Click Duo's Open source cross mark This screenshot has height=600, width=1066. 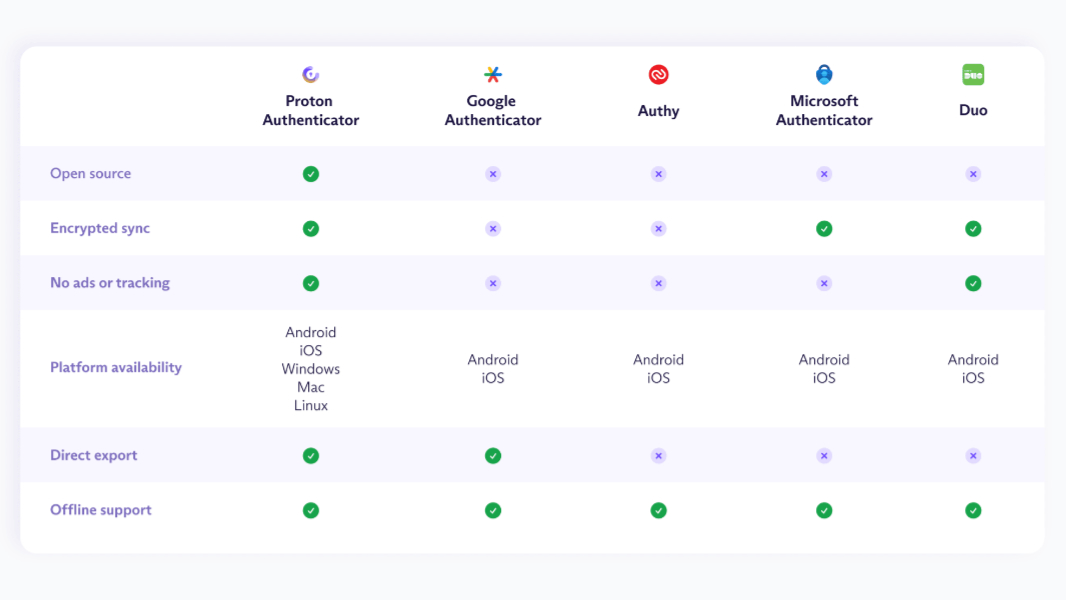tap(973, 174)
